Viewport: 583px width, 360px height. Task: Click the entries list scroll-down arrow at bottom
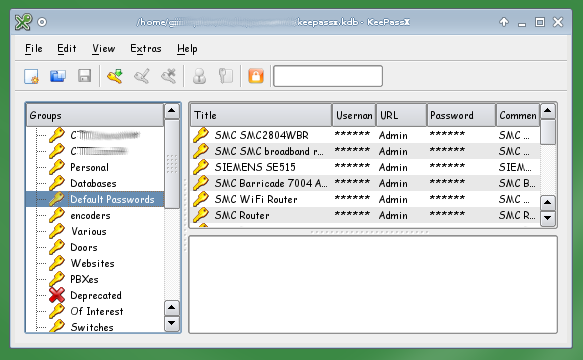[548, 218]
